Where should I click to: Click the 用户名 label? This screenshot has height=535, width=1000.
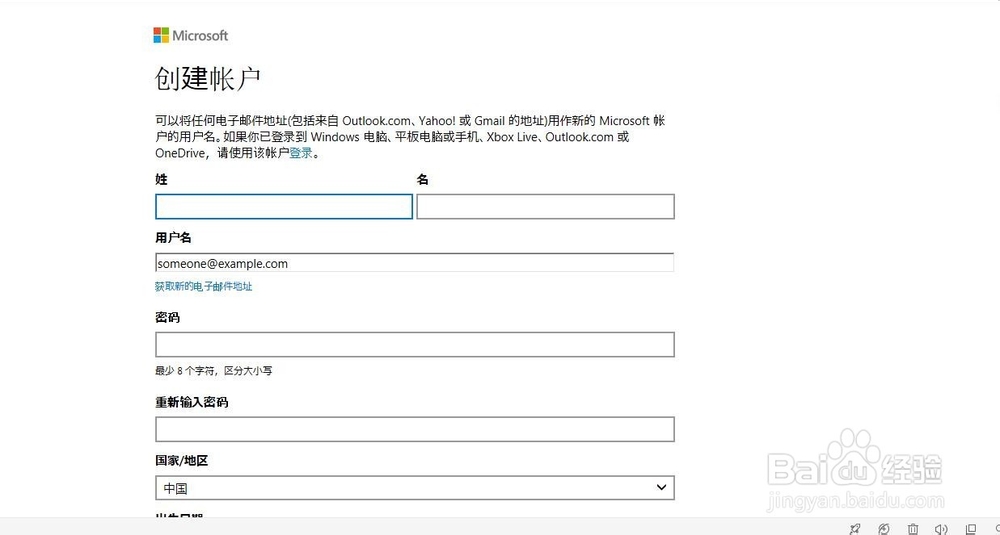click(x=173, y=238)
